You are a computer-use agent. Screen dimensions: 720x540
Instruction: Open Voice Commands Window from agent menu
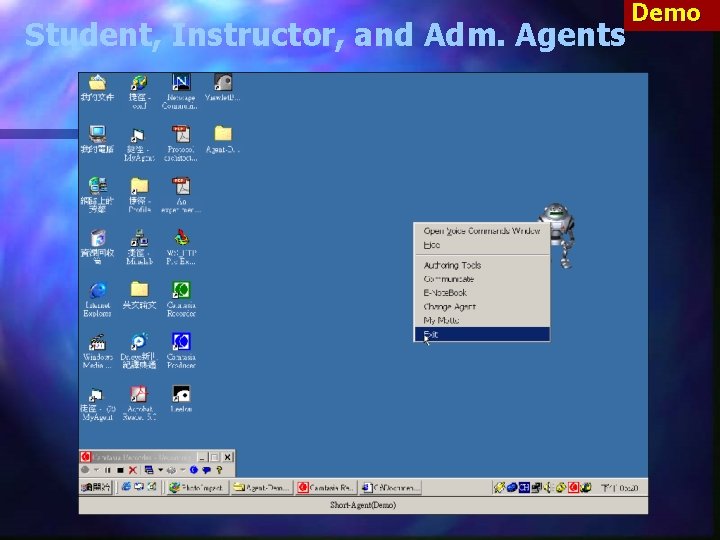482,231
